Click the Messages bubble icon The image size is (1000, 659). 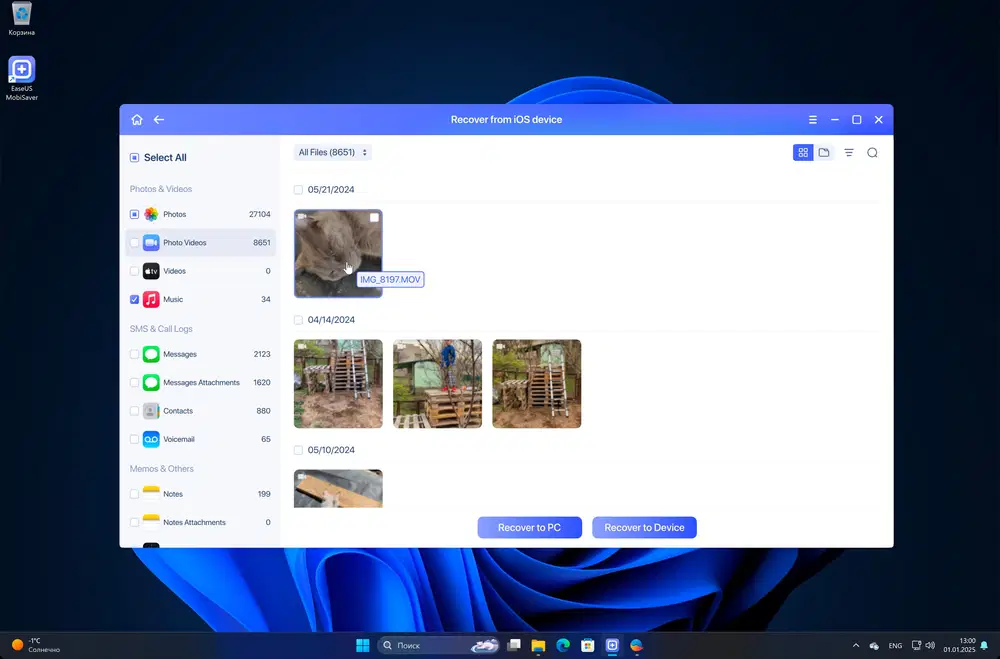[x=151, y=354]
